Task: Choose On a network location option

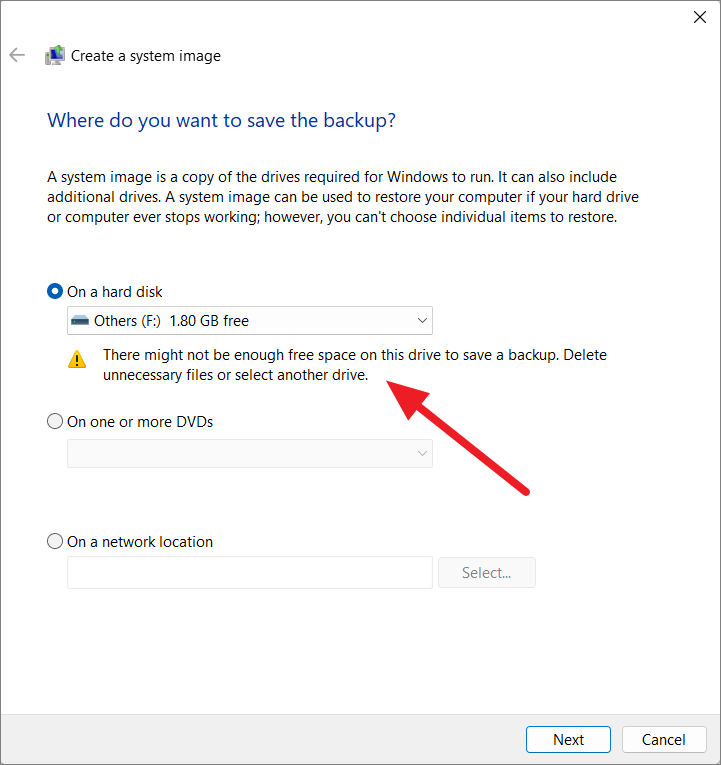Action: coord(55,541)
